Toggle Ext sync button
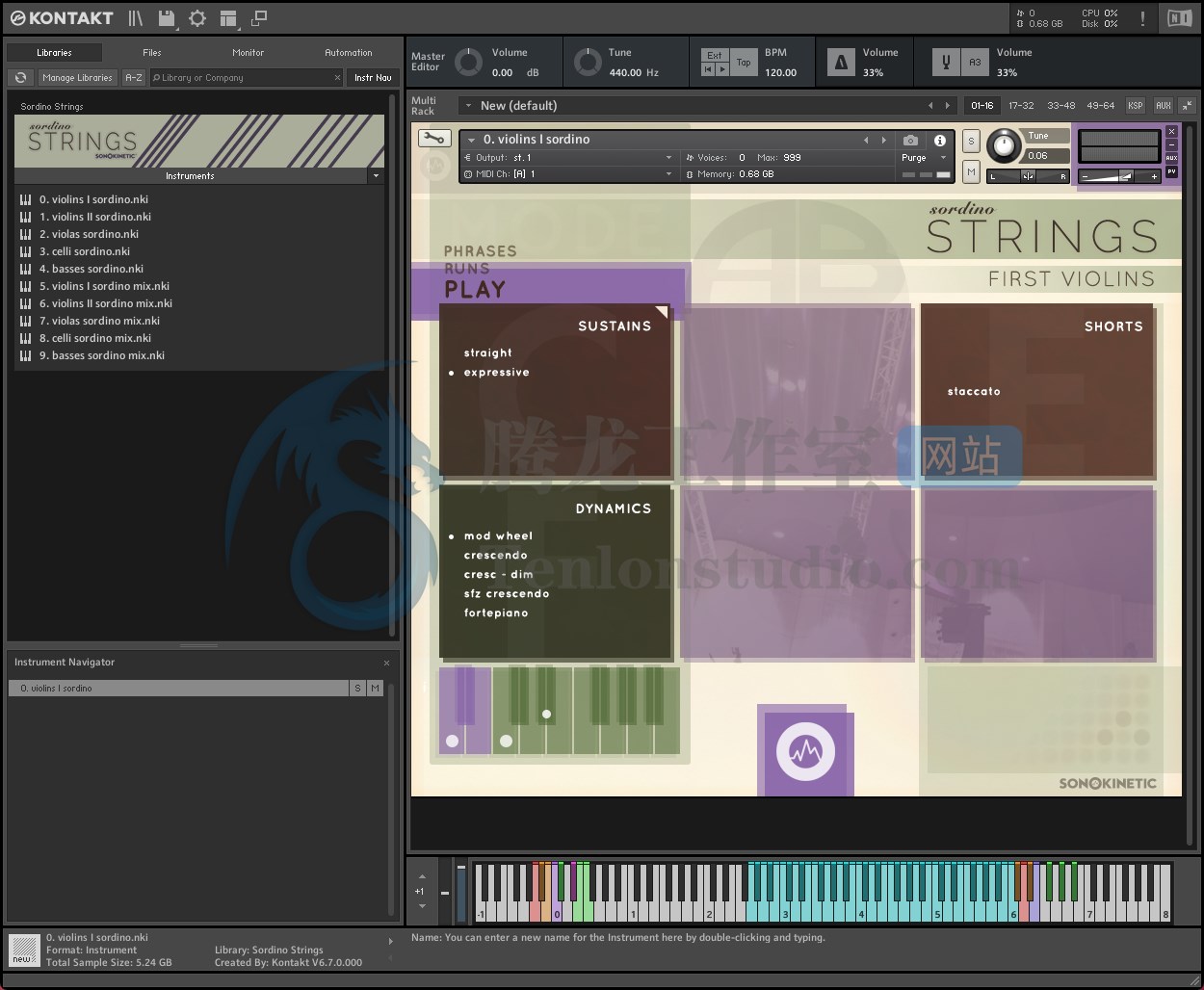The width and height of the screenshot is (1204, 990). pos(715,56)
